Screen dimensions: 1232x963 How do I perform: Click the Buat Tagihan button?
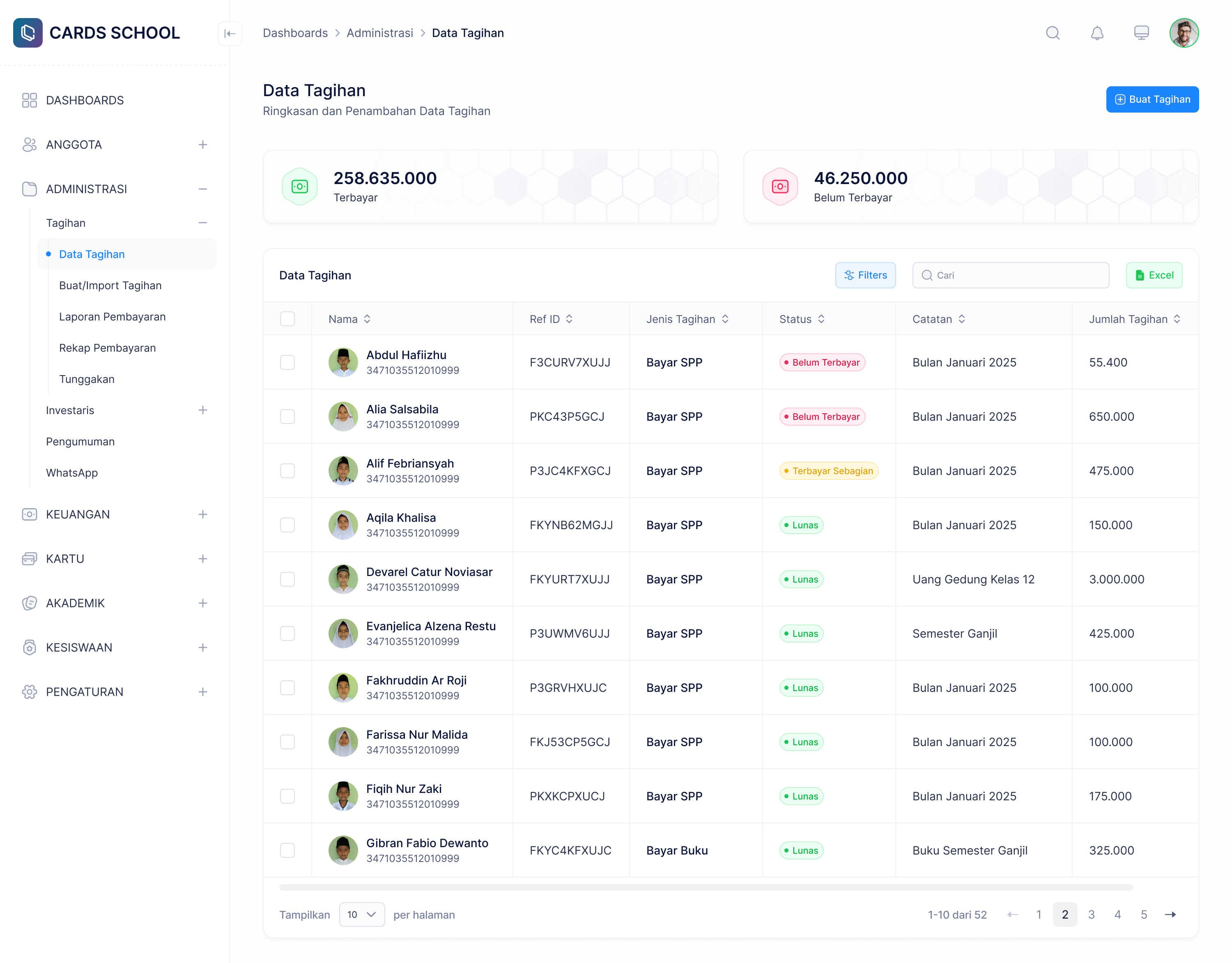(x=1152, y=99)
